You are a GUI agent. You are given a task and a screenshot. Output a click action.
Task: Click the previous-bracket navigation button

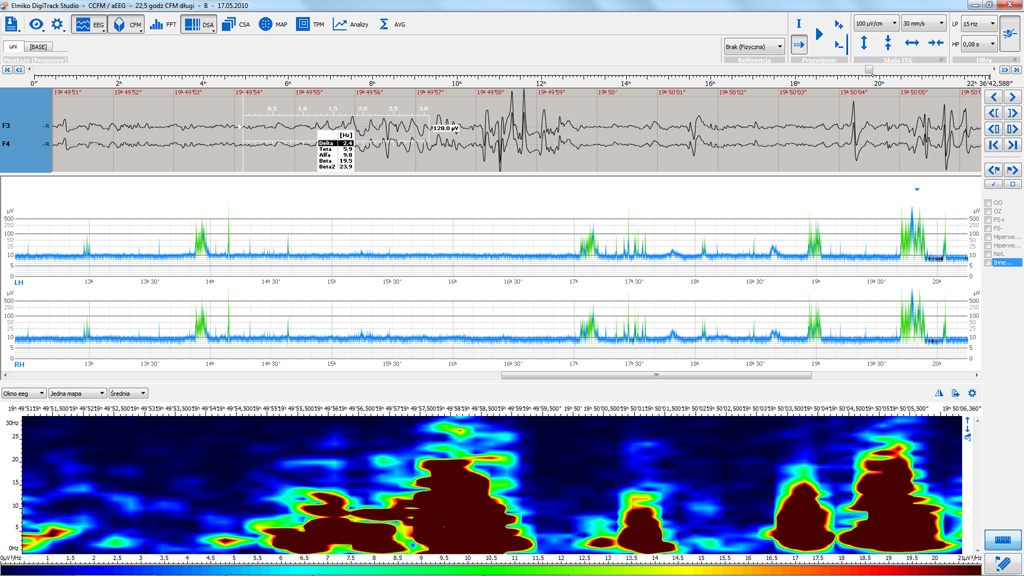pos(994,113)
